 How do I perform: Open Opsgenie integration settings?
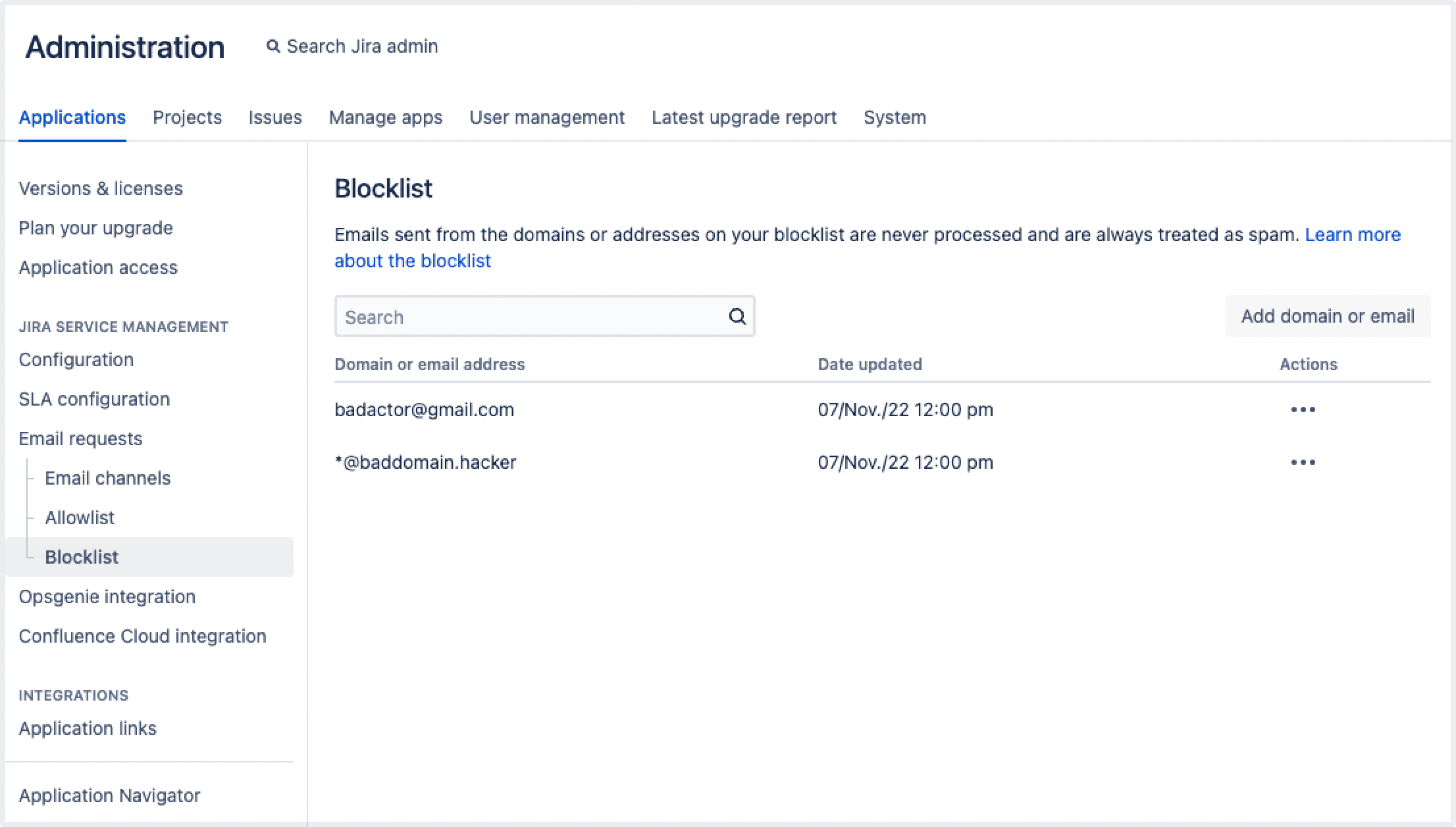coord(107,597)
